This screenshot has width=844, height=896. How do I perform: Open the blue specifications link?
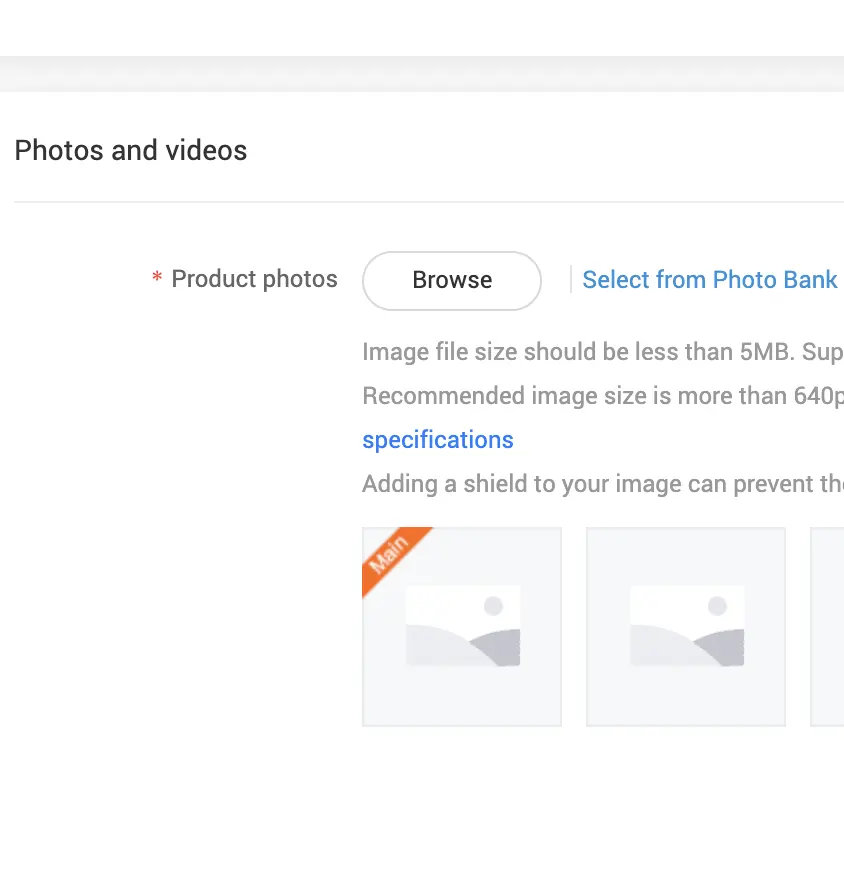pos(438,440)
